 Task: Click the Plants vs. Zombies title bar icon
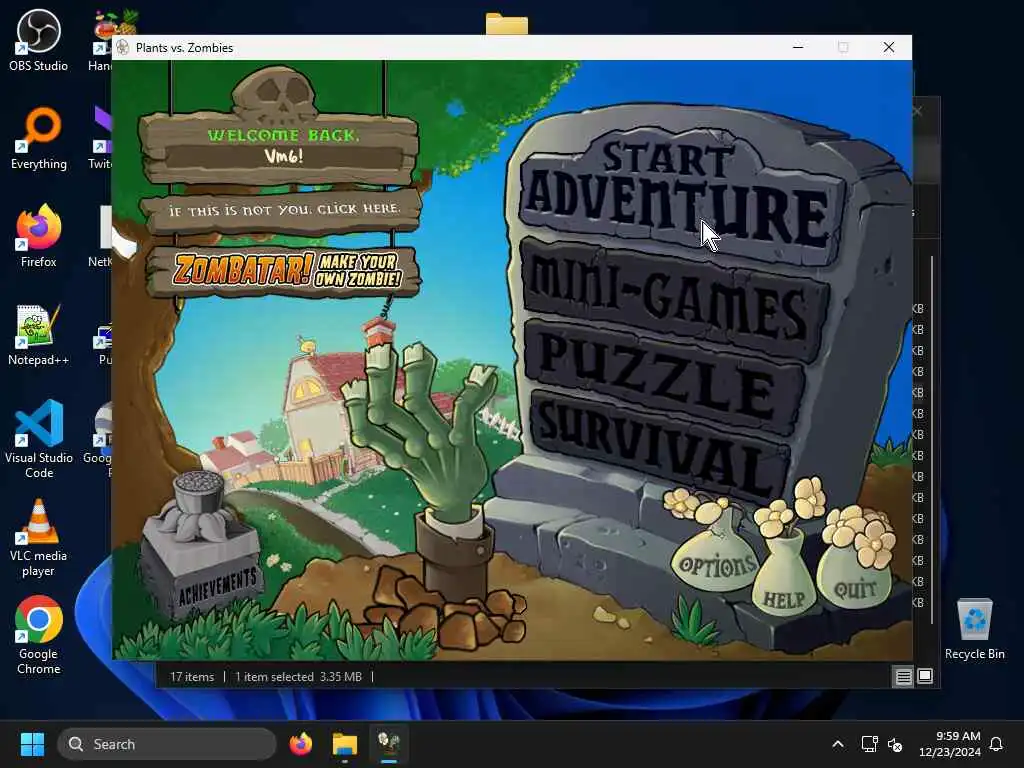tap(123, 47)
